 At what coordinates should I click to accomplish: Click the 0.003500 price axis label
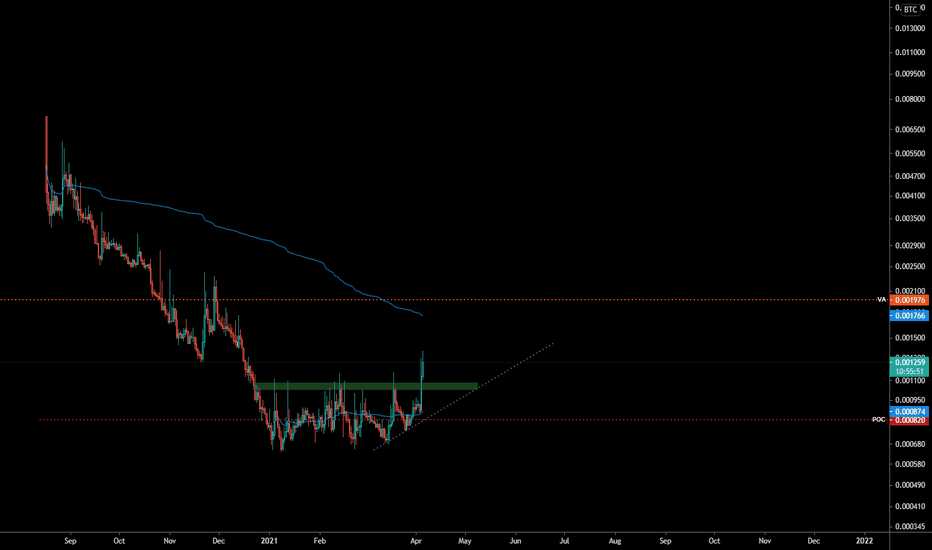coord(910,219)
